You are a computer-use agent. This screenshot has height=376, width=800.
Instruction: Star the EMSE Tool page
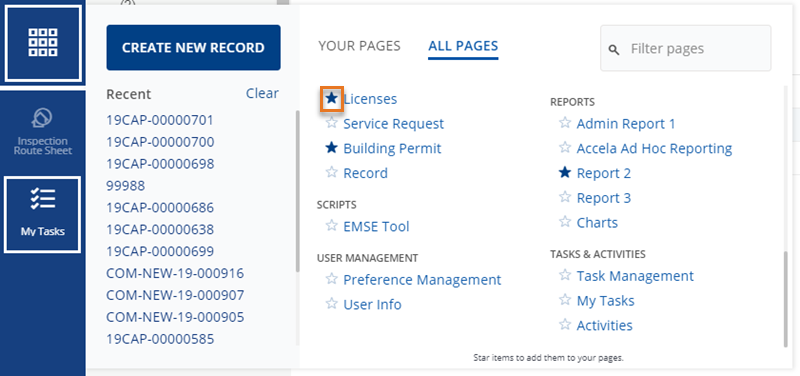(x=332, y=225)
